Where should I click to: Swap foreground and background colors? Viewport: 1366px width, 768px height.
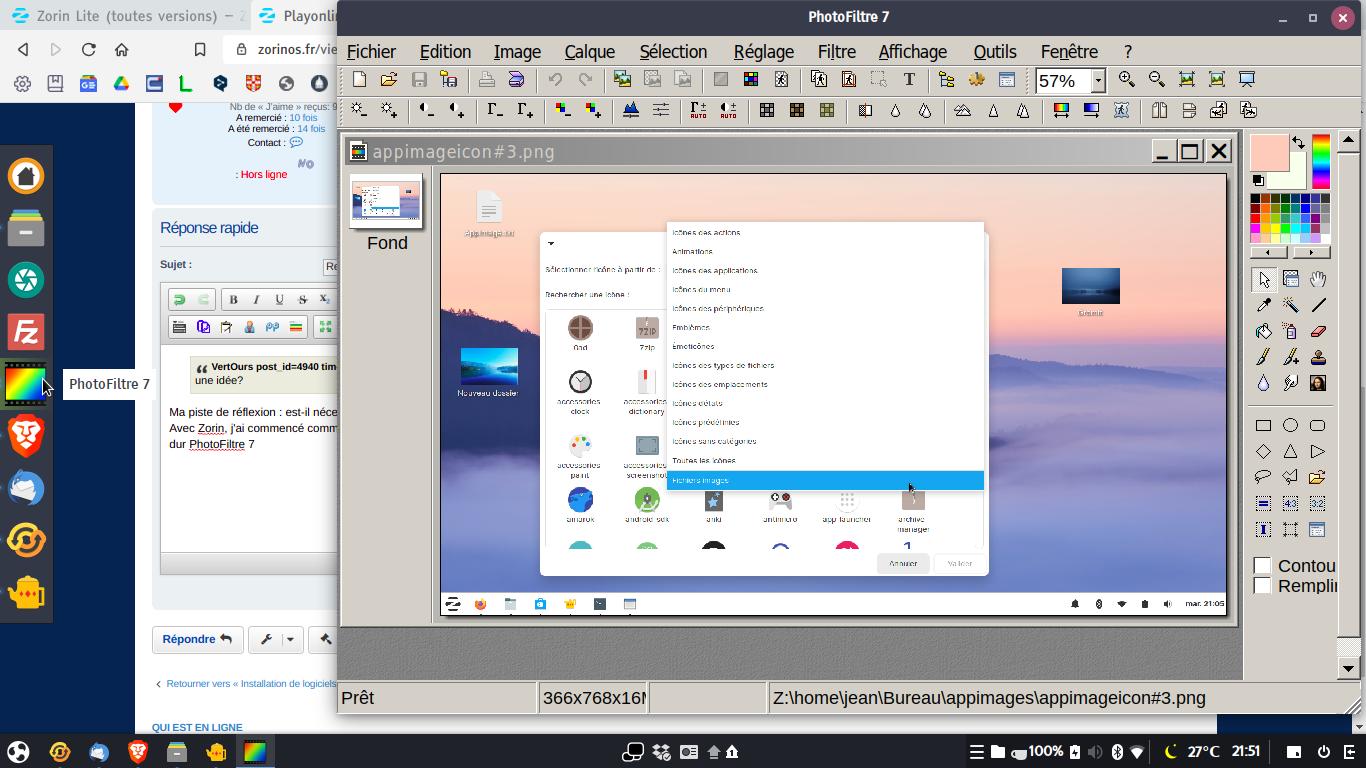click(x=1298, y=142)
